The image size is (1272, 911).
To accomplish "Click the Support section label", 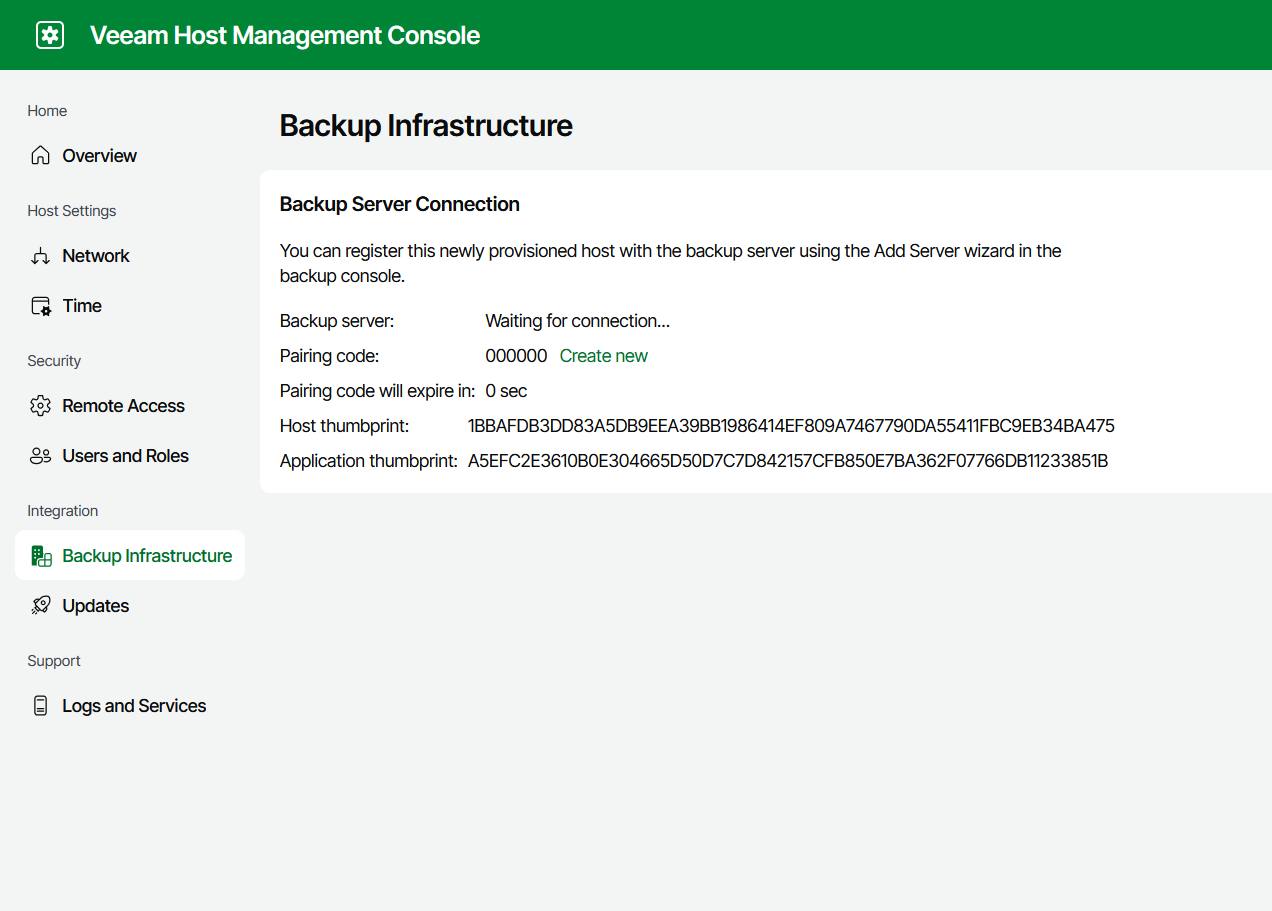I will click(x=54, y=661).
